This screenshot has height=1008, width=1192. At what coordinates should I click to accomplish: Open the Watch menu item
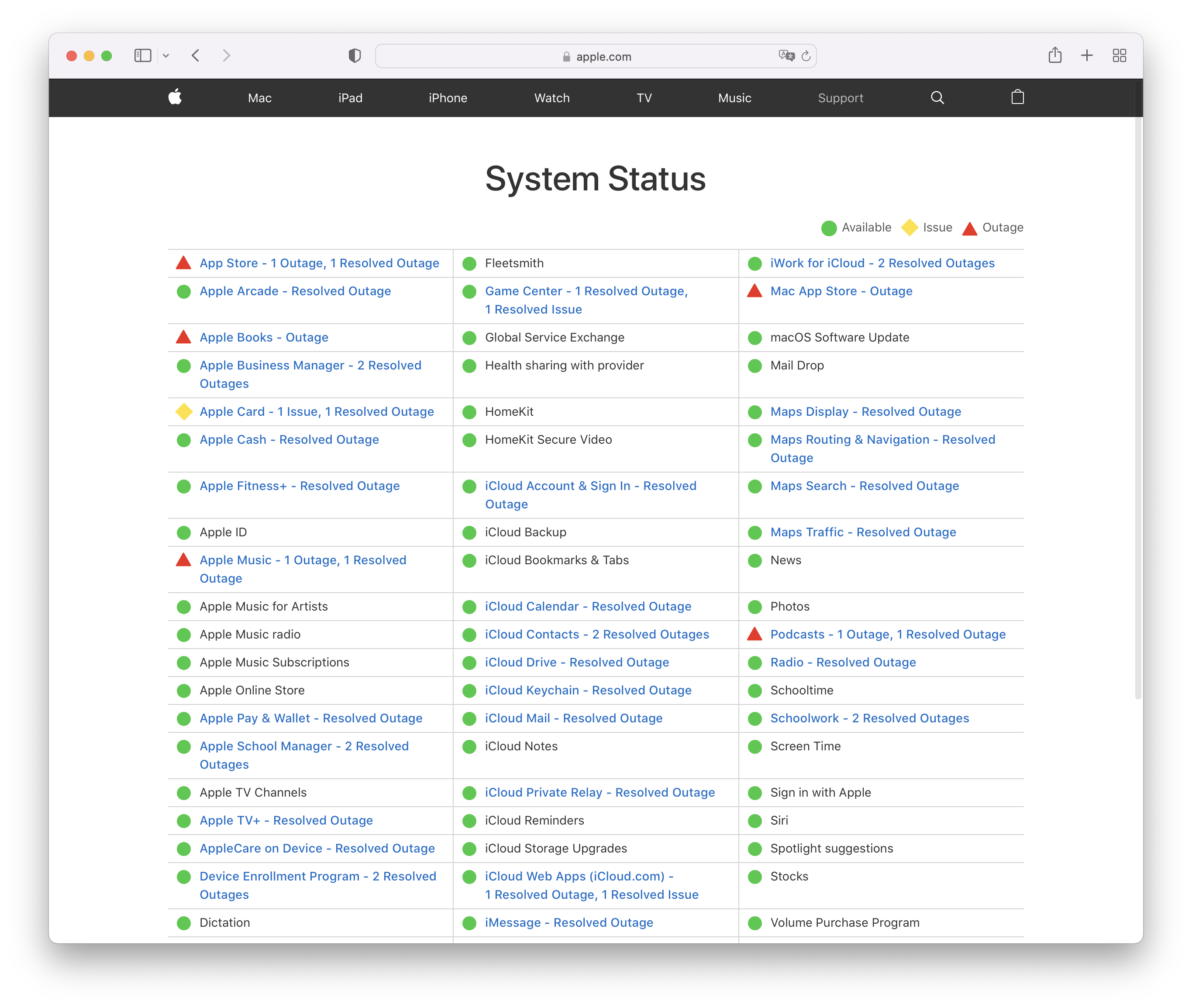(552, 98)
